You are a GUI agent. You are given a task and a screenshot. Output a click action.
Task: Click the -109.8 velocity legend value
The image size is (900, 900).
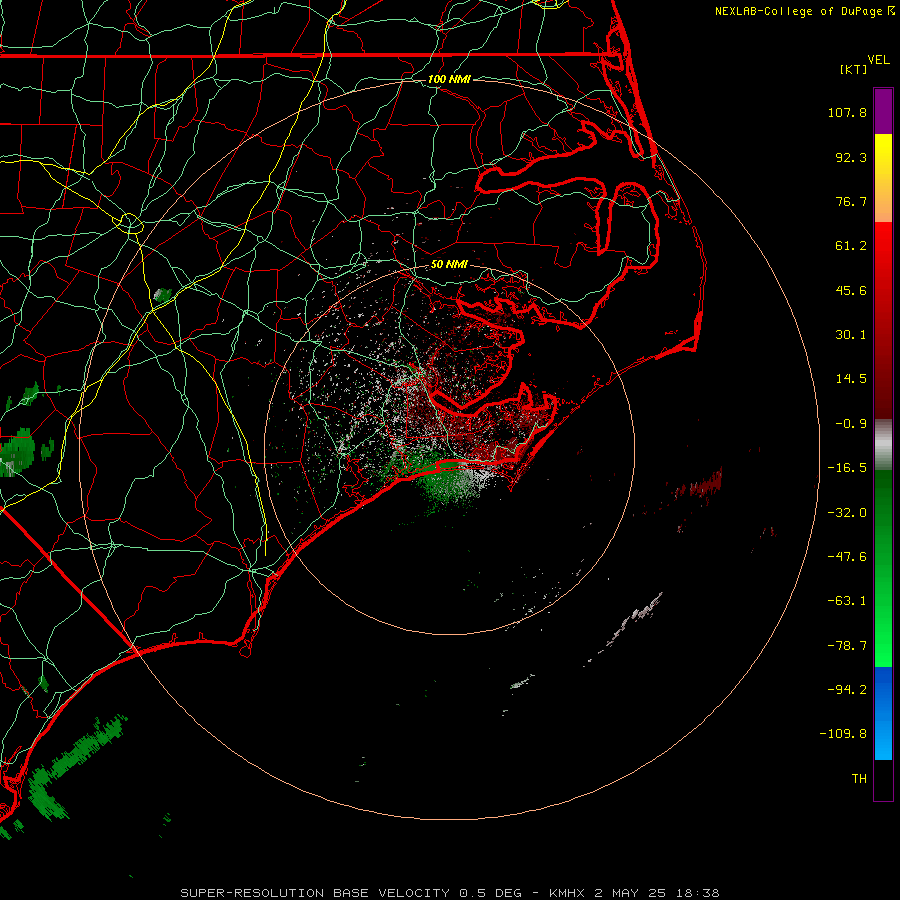click(x=843, y=734)
